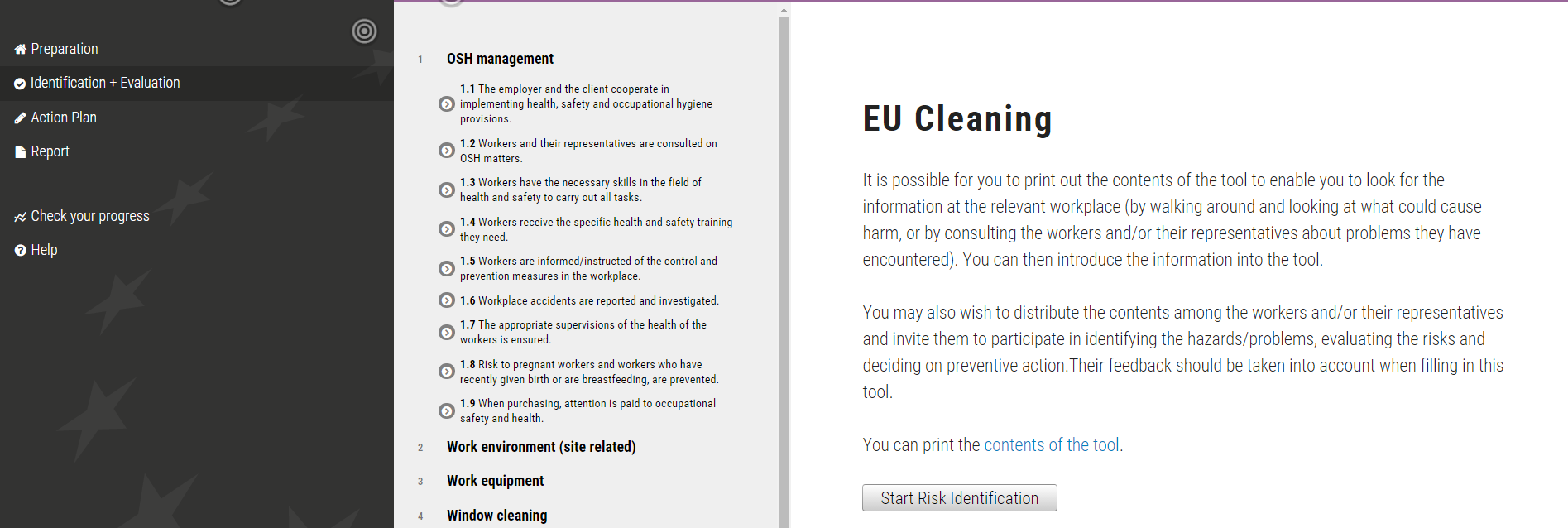Select item 1.8 about pregnant workers risk
Screen dimensions: 1568x528
pyautogui.click(x=589, y=372)
